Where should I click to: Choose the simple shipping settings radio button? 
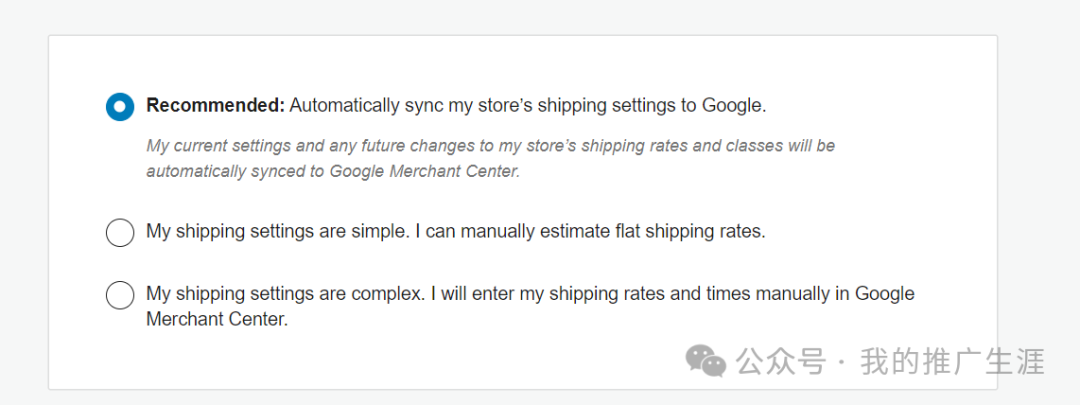[120, 232]
